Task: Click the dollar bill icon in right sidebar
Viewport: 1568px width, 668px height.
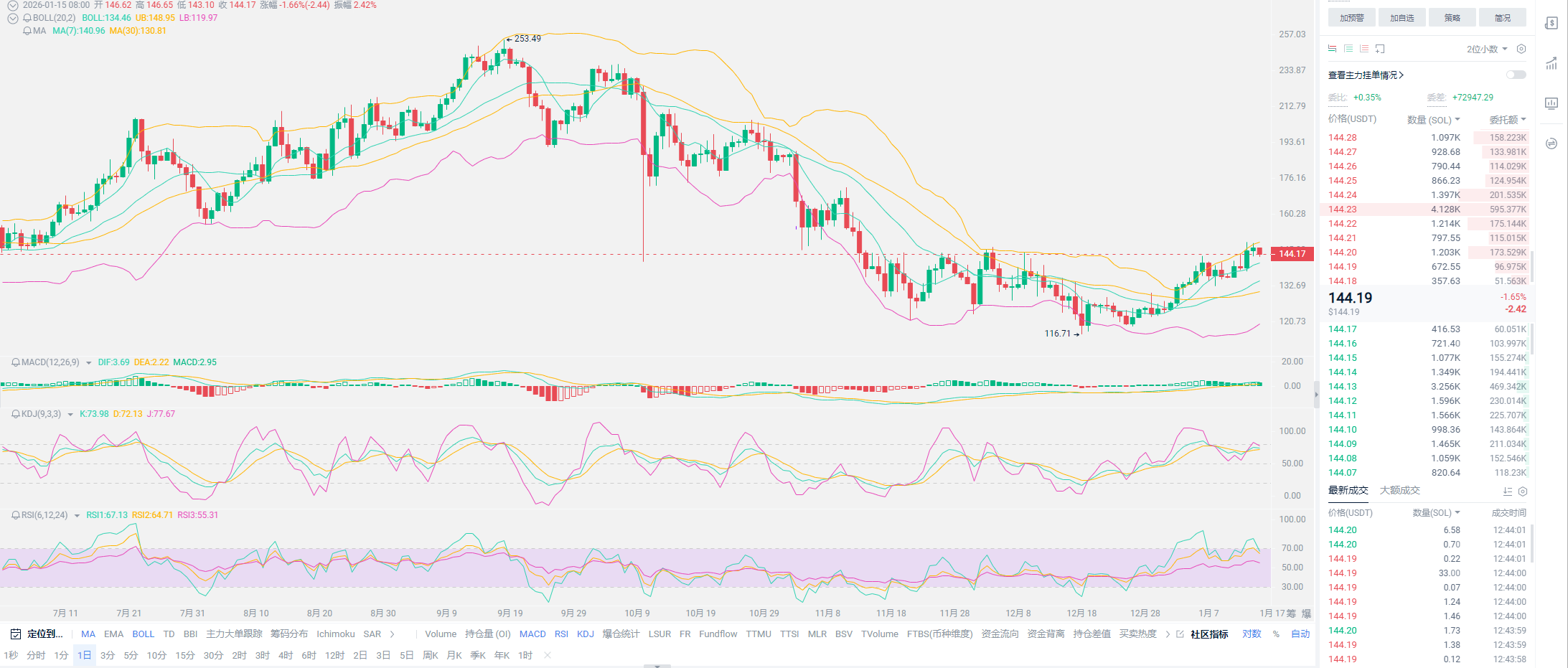Action: click(x=1551, y=23)
